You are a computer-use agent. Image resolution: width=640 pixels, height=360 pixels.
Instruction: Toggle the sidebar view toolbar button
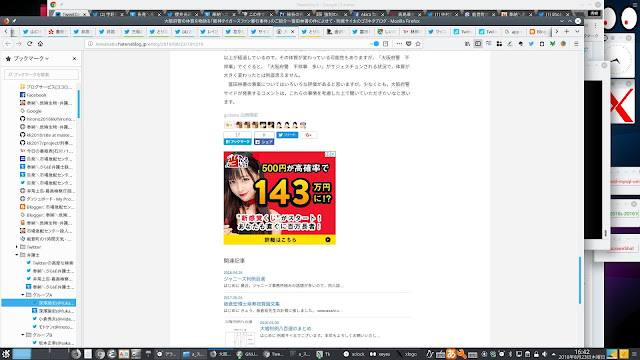tap(478, 44)
